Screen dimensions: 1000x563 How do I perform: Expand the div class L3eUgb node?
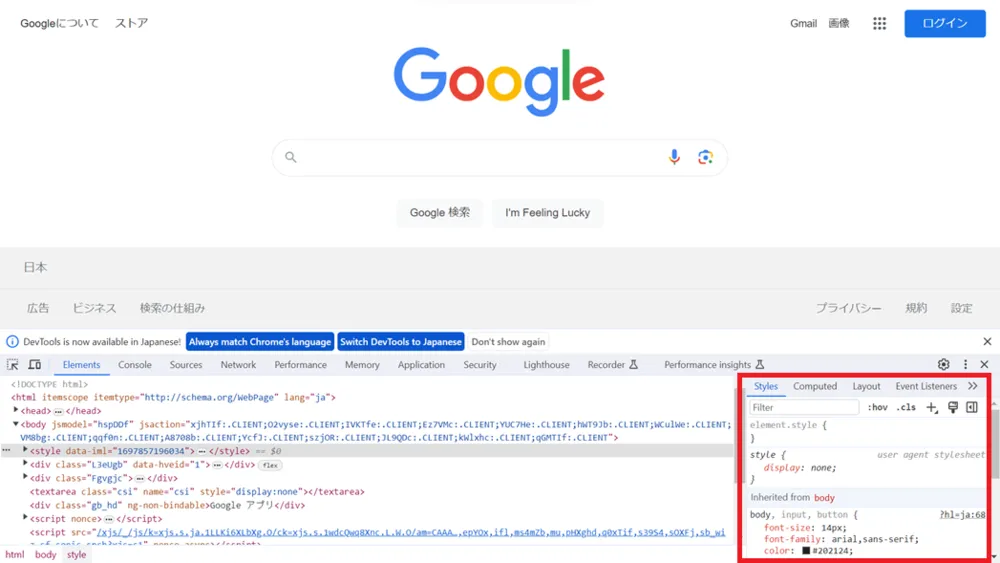pyautogui.click(x=26, y=464)
